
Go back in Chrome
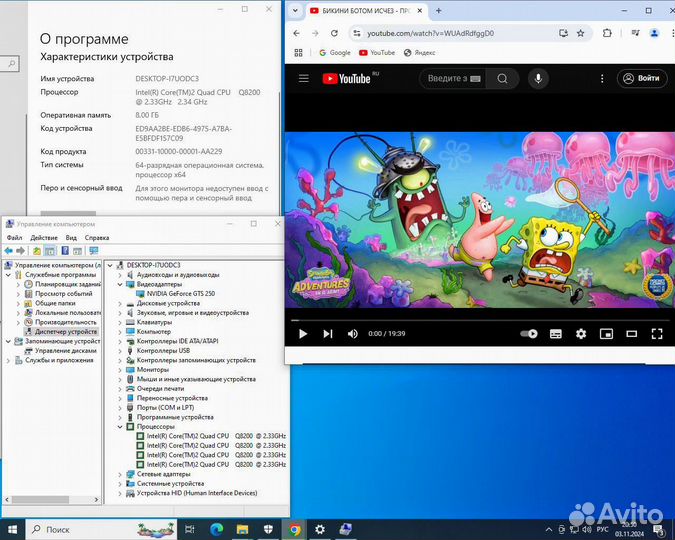coord(296,33)
